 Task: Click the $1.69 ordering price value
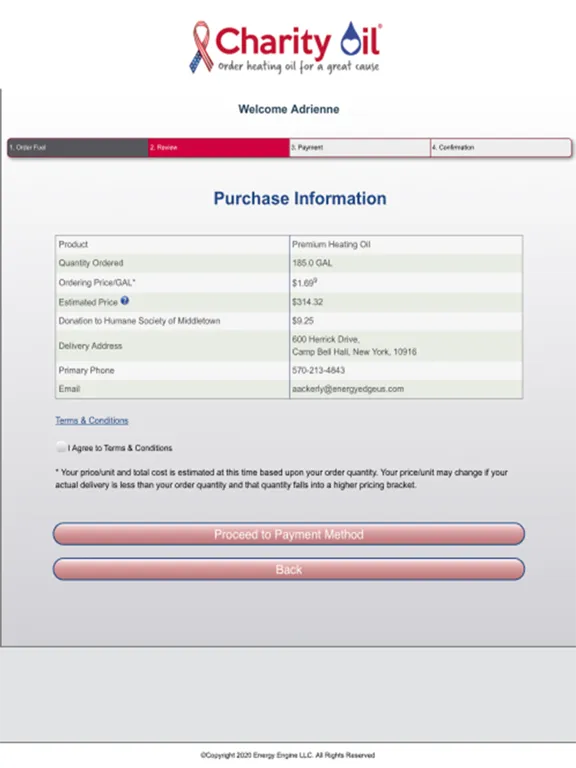305,283
